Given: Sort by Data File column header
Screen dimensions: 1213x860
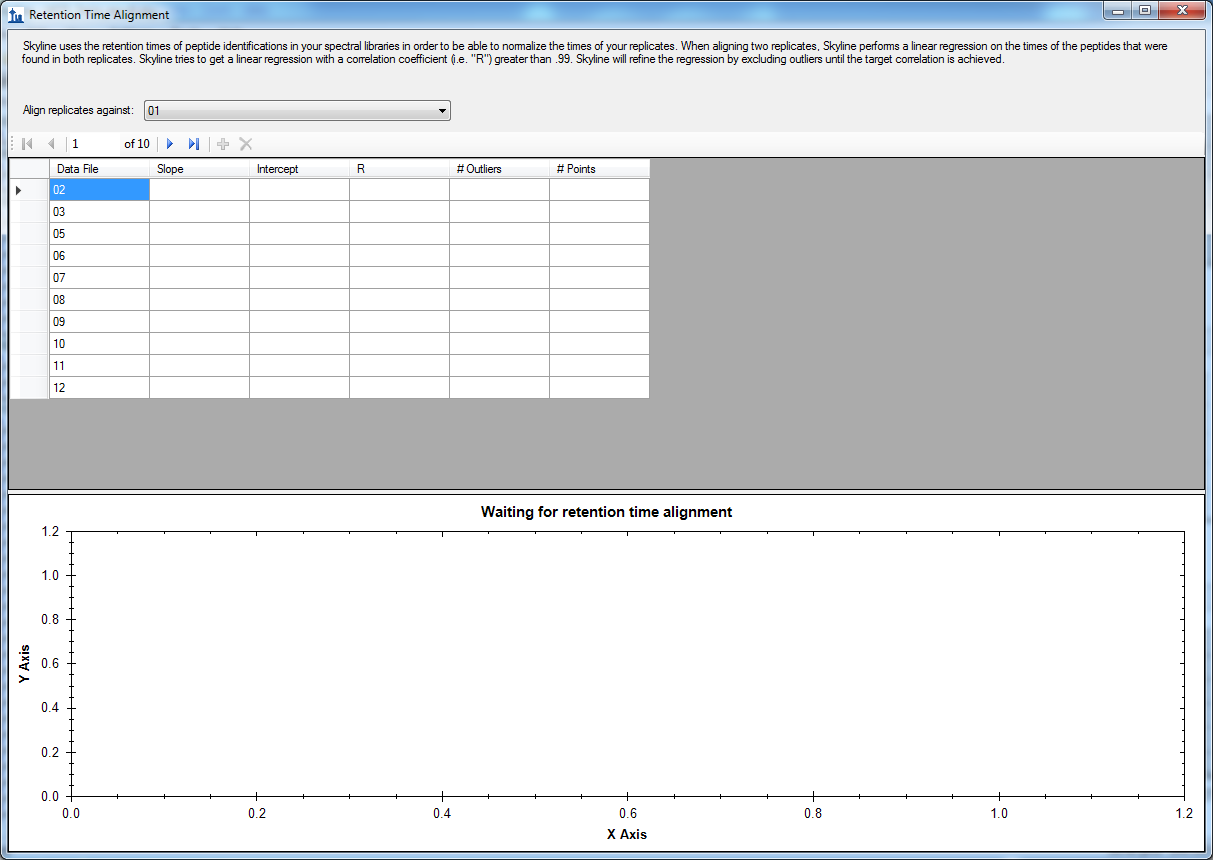Looking at the screenshot, I should [x=99, y=169].
